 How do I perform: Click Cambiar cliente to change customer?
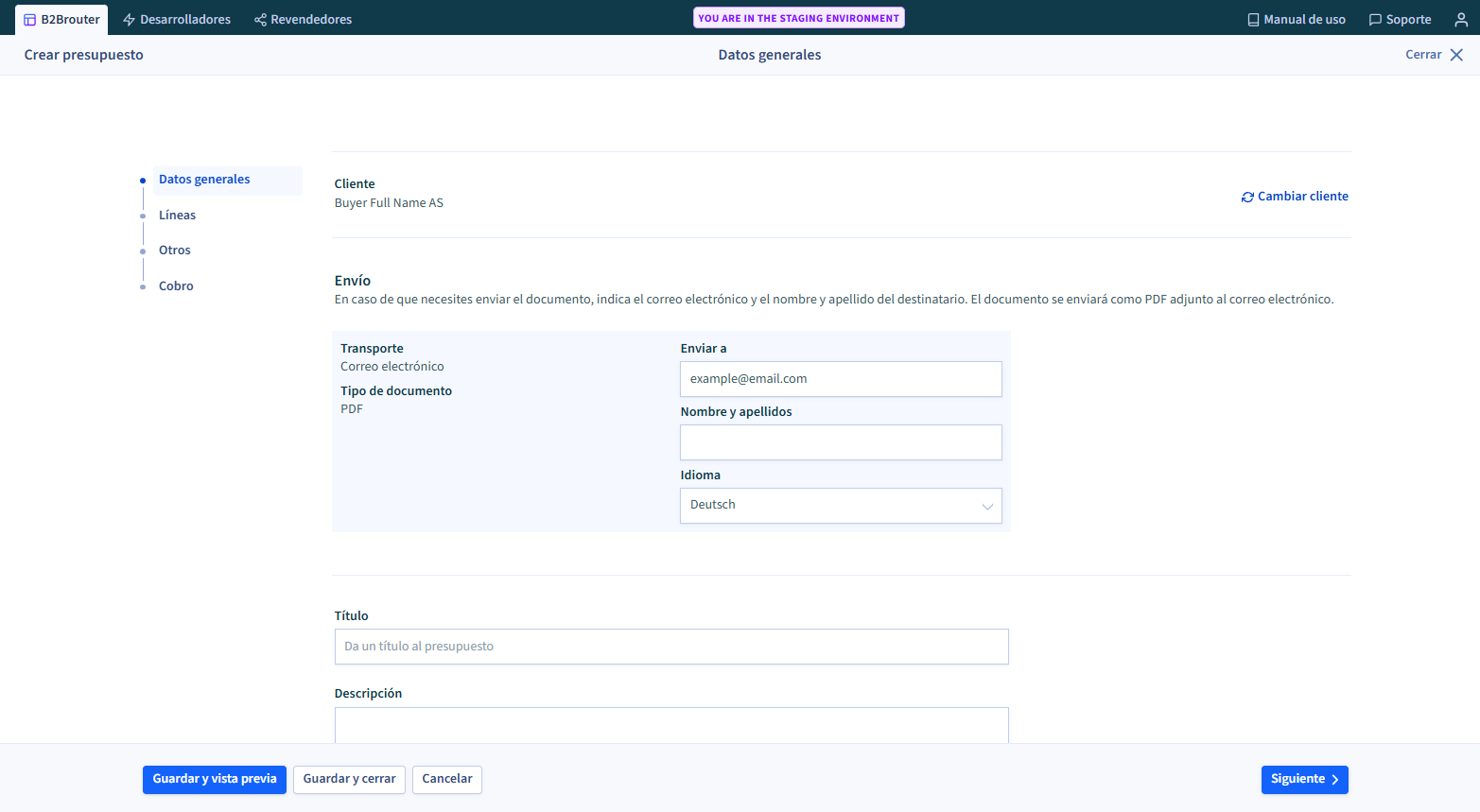[x=1303, y=197]
